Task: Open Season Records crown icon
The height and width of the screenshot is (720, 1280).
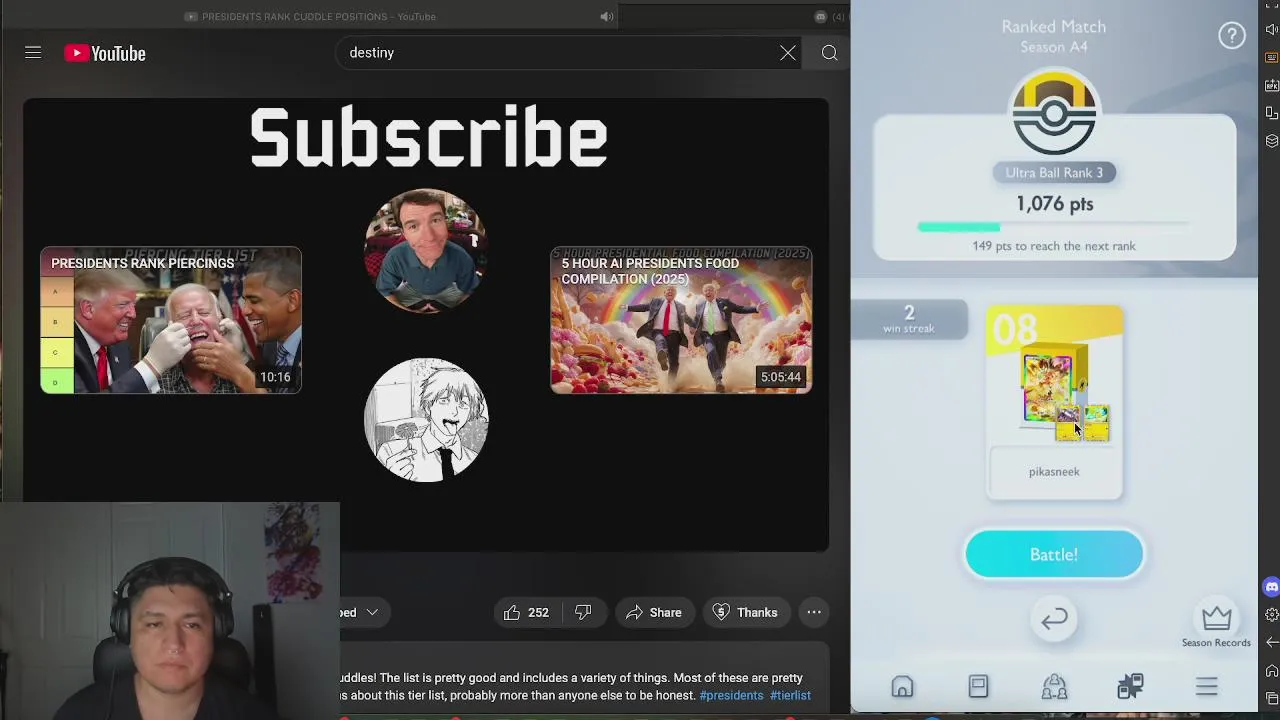Action: click(1216, 618)
